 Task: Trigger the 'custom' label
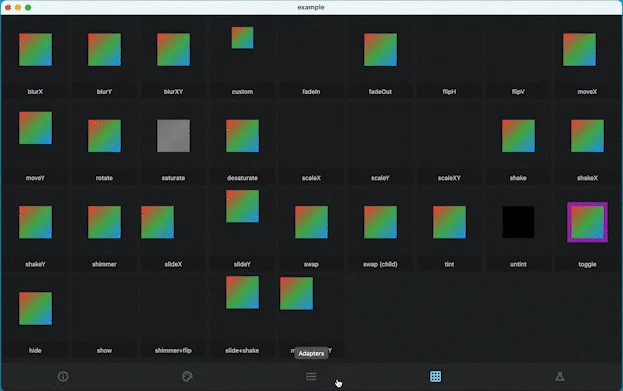(242, 92)
